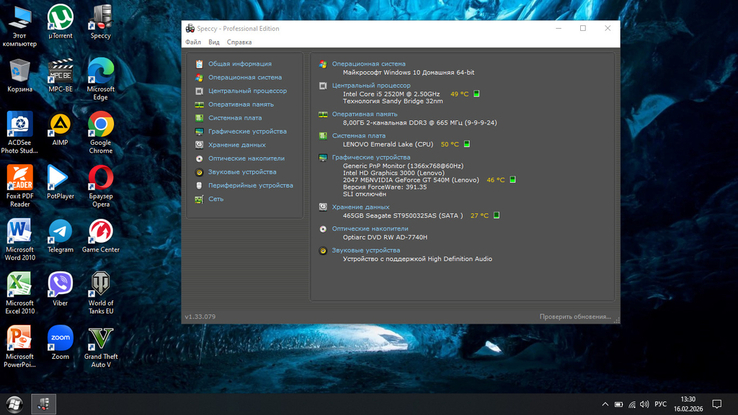Select Графические устройства in the sidebar

(x=247, y=131)
